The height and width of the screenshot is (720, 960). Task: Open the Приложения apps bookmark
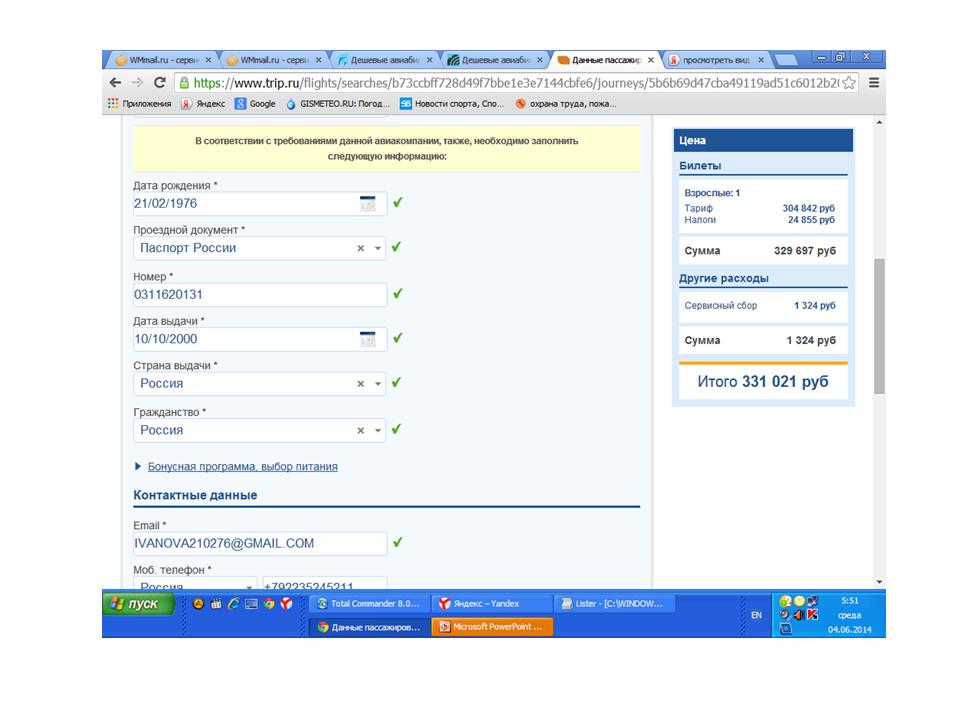tap(140, 103)
